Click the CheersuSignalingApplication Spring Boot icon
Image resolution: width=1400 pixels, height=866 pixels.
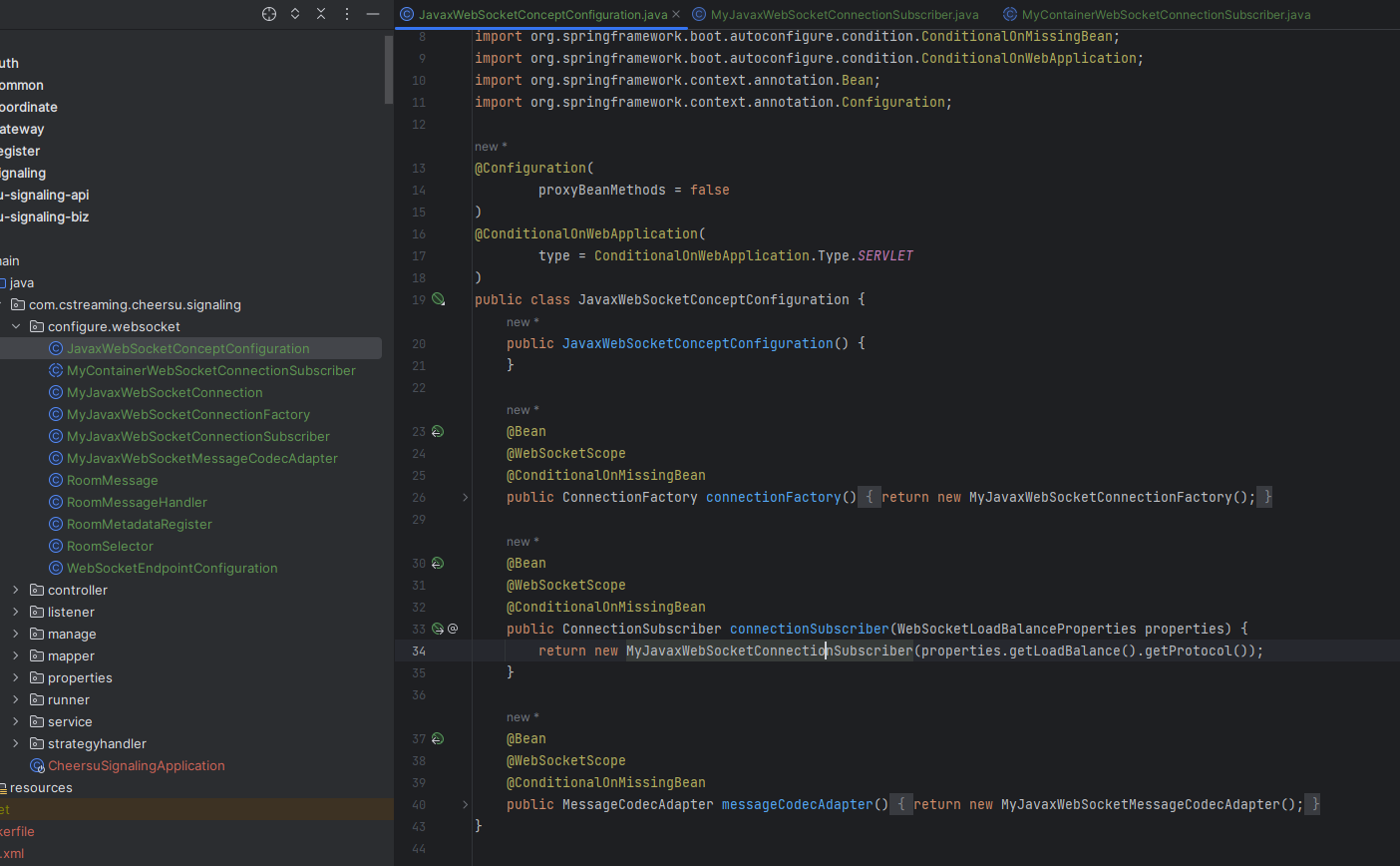click(37, 765)
